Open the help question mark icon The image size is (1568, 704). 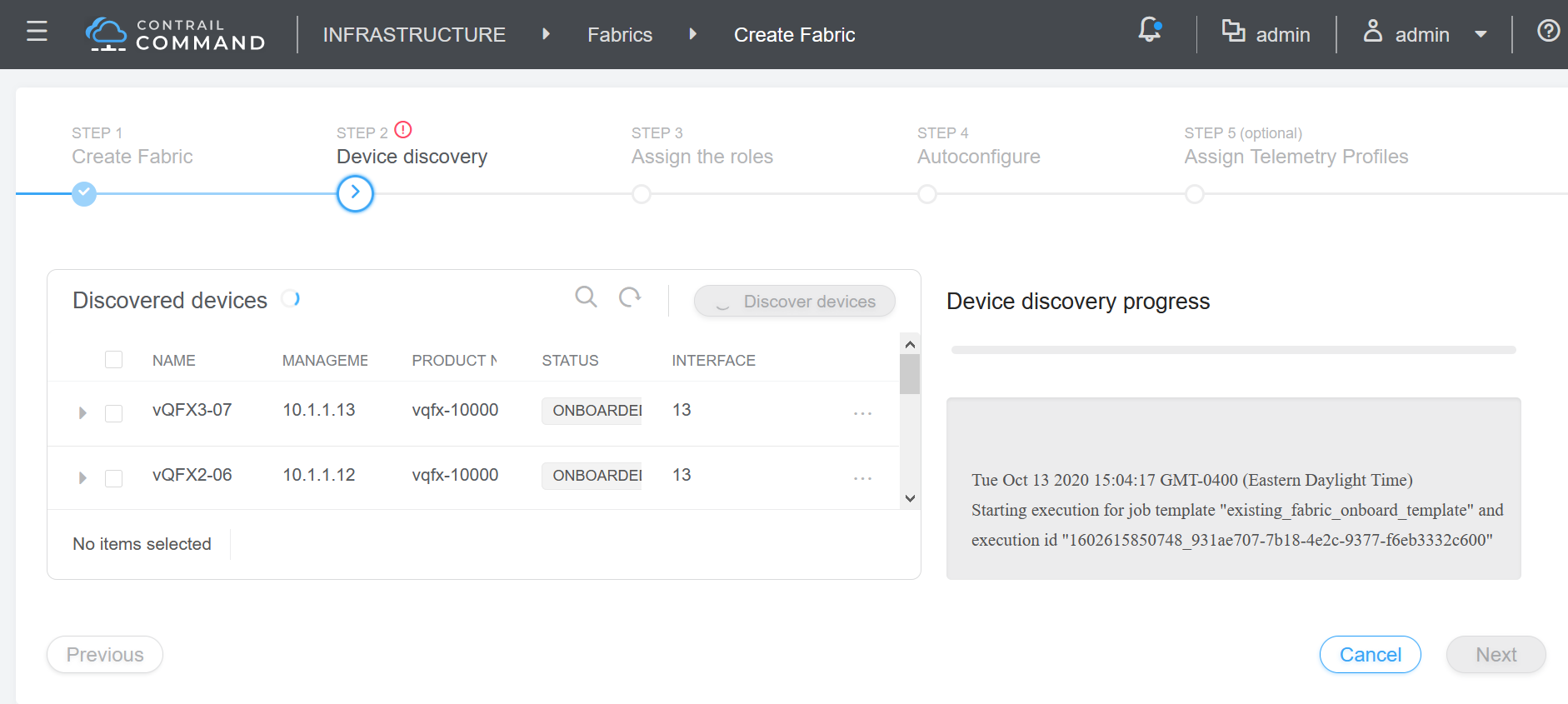pos(1548,32)
